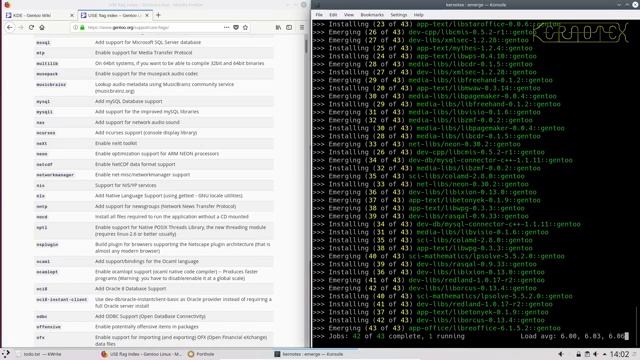This screenshot has width=640, height=360.
Task: Bookmark this page with the star
Action: pos(245,27)
